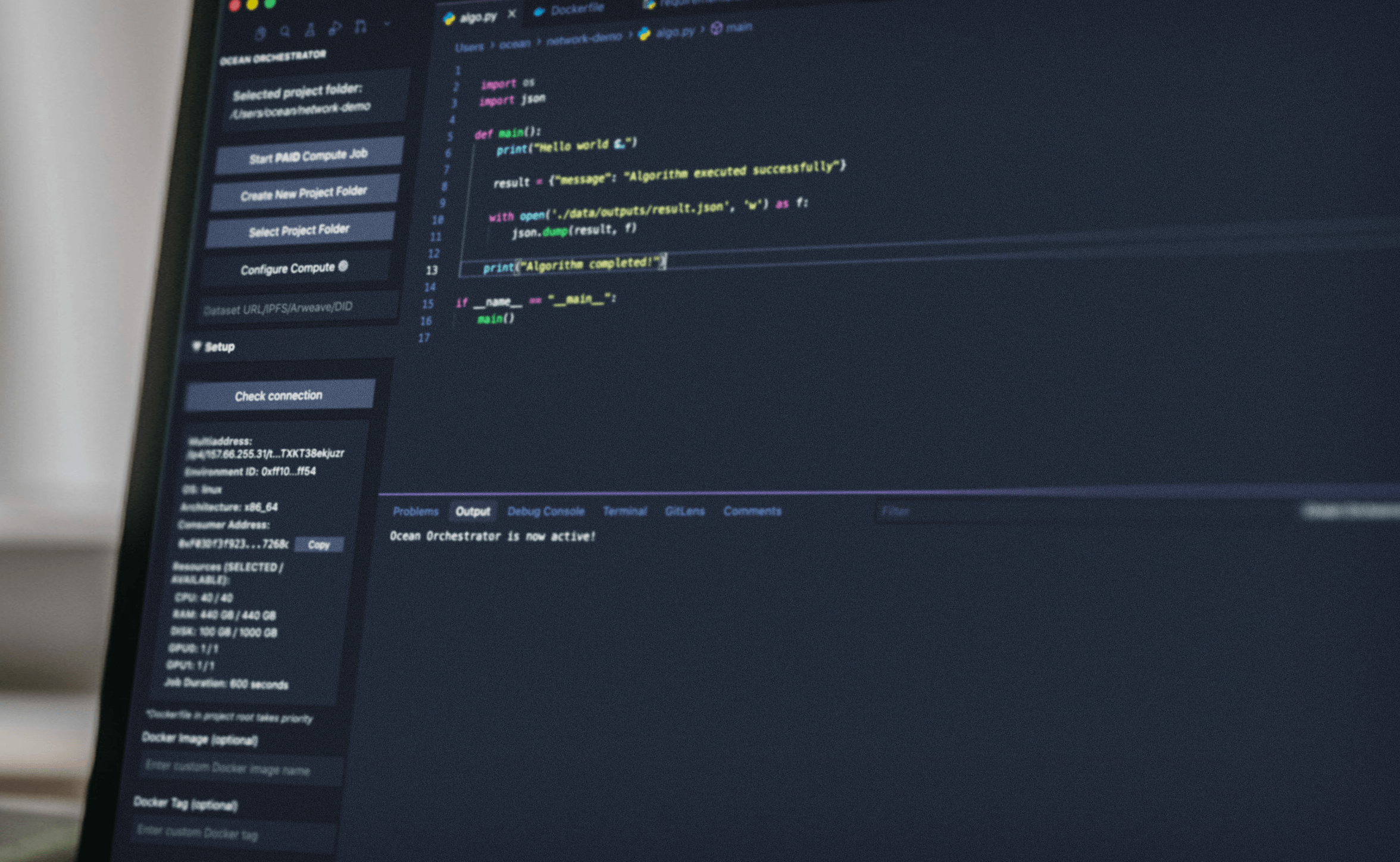Viewport: 1400px width, 862px height.
Task: Open the Problems panel tab
Action: tap(415, 511)
